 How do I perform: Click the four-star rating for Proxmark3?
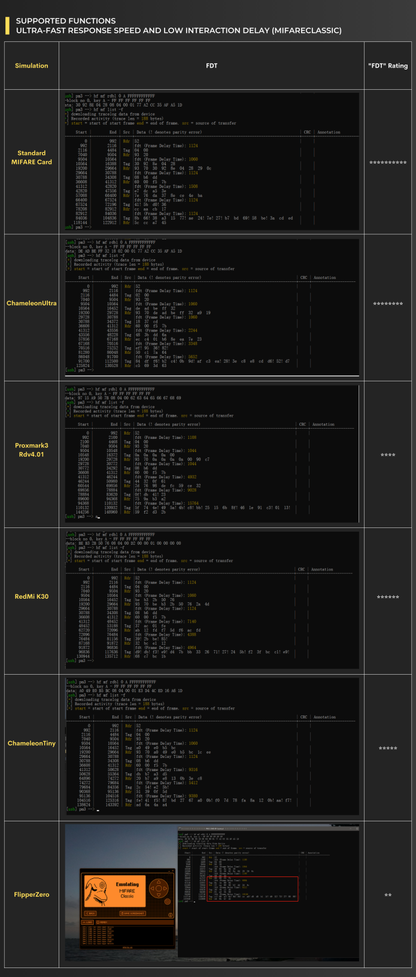[388, 455]
